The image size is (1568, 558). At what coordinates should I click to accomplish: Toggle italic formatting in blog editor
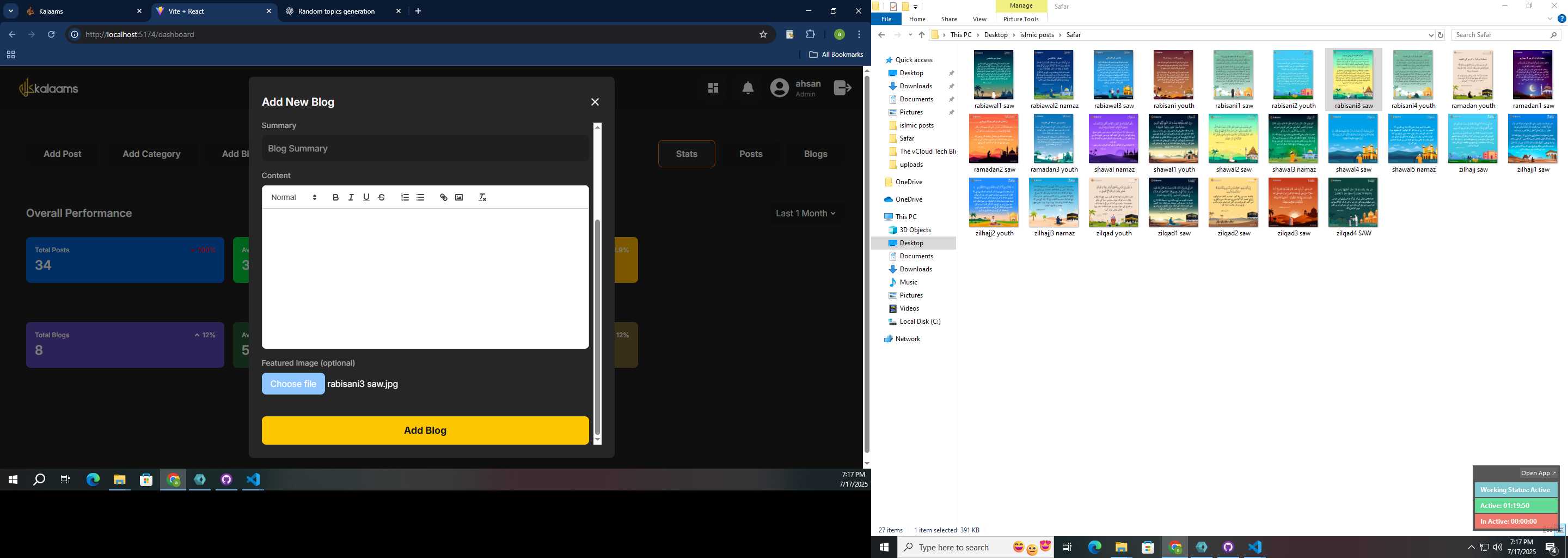click(351, 197)
